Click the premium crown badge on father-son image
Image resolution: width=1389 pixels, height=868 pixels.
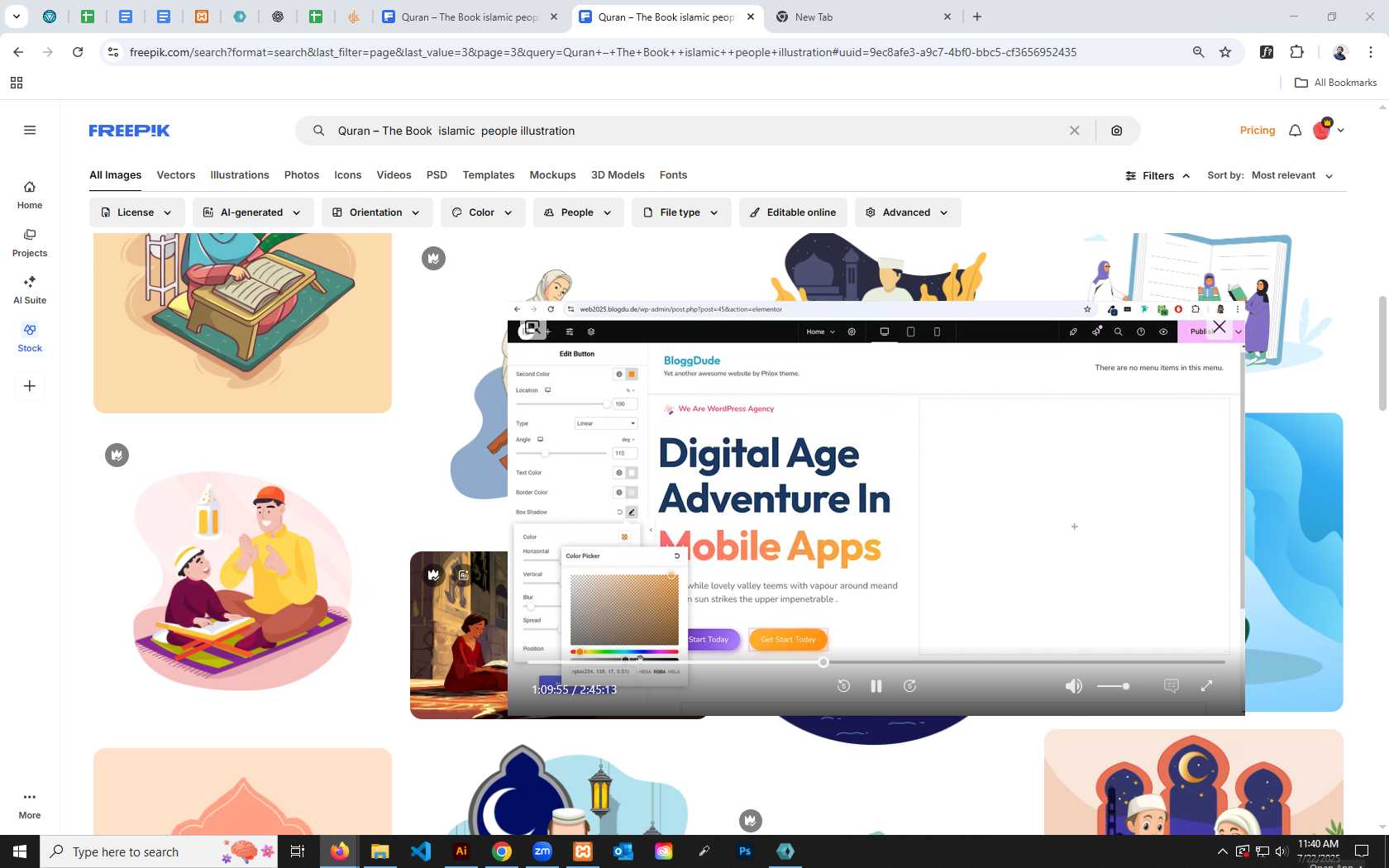pyautogui.click(x=117, y=455)
